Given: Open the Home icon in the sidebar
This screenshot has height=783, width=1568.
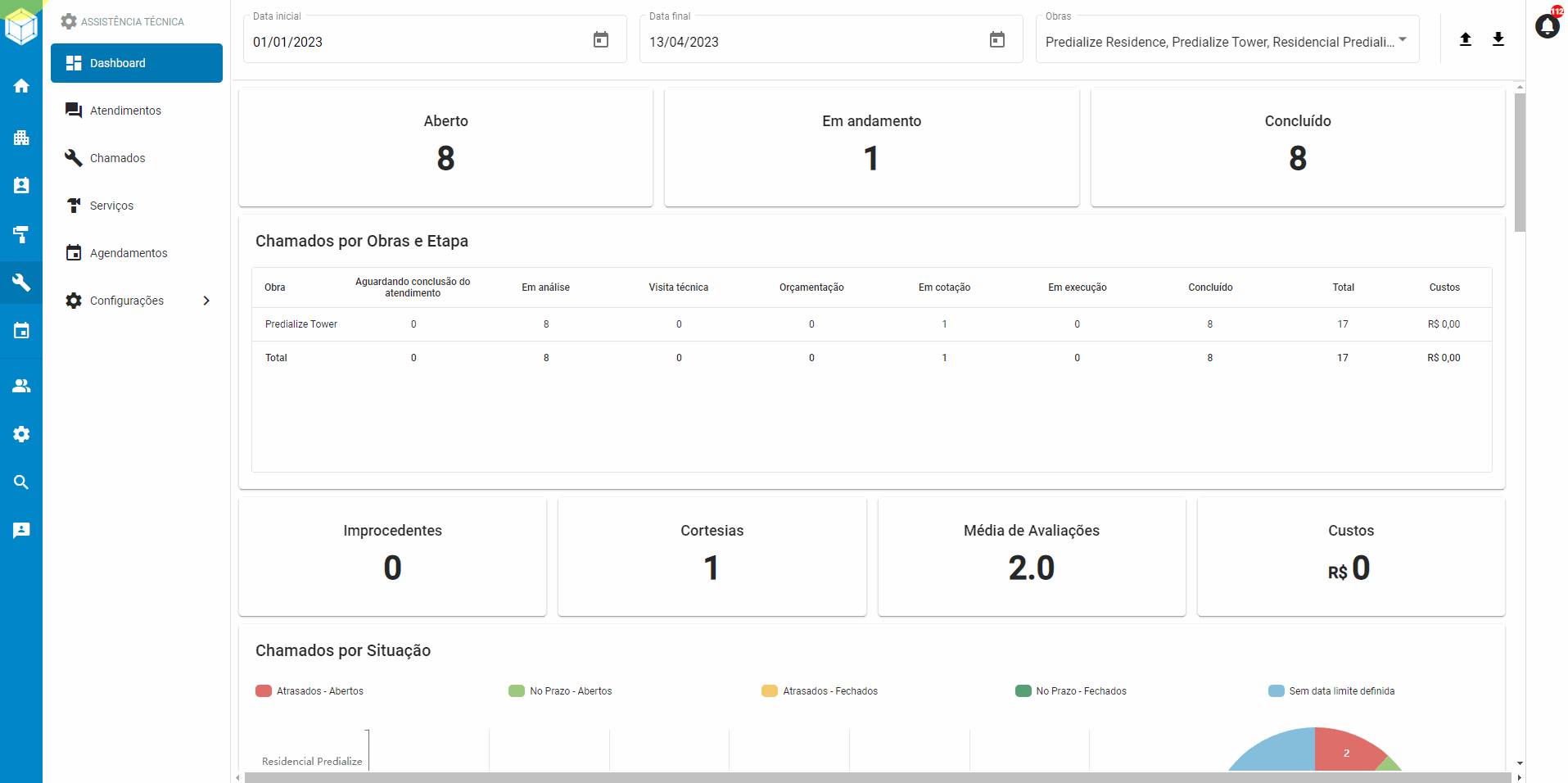Looking at the screenshot, I should (21, 85).
